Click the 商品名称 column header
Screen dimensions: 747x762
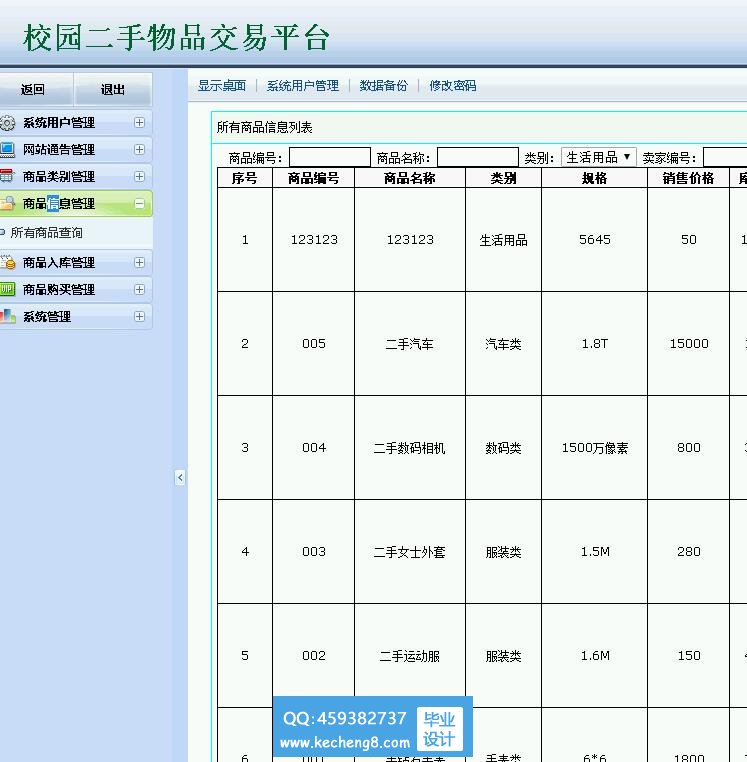tap(410, 178)
